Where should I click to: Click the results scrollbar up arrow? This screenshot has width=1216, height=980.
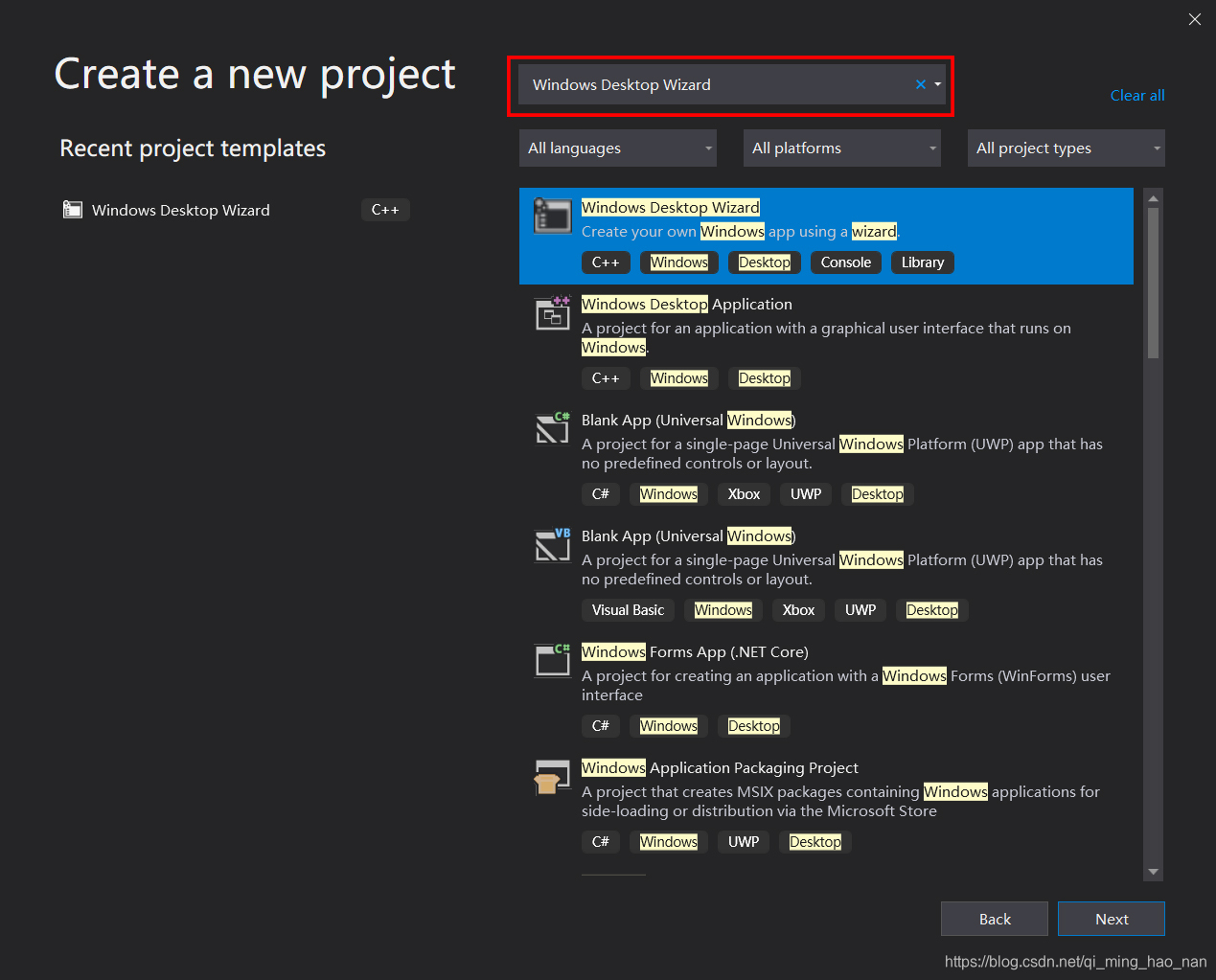tap(1154, 198)
